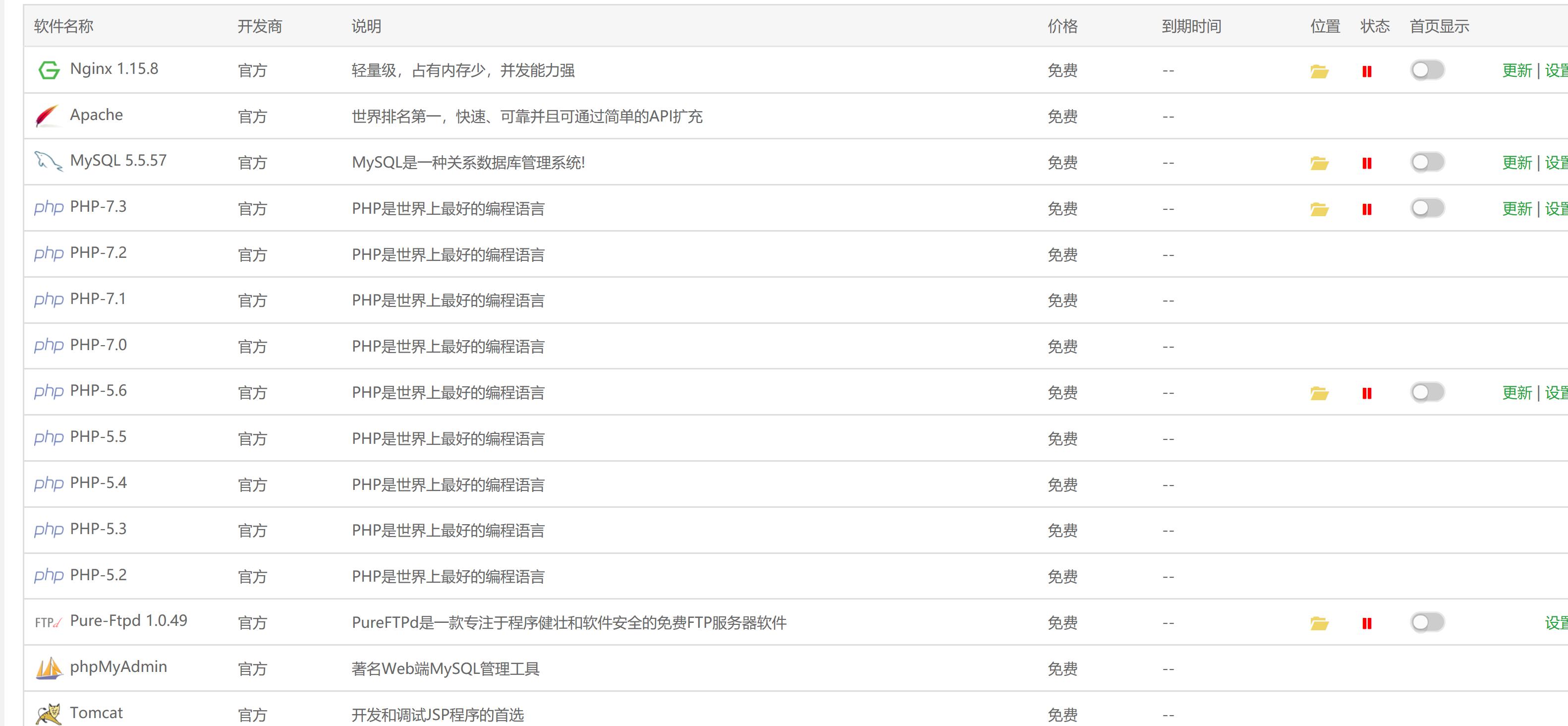
Task: Click the MySQL red pause status icon
Action: (x=1366, y=163)
